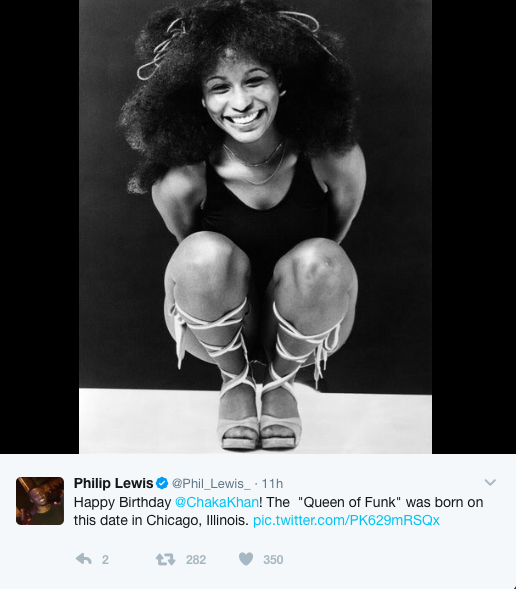View the 282 retweet count
Screen dimensions: 516x589
[x=196, y=560]
